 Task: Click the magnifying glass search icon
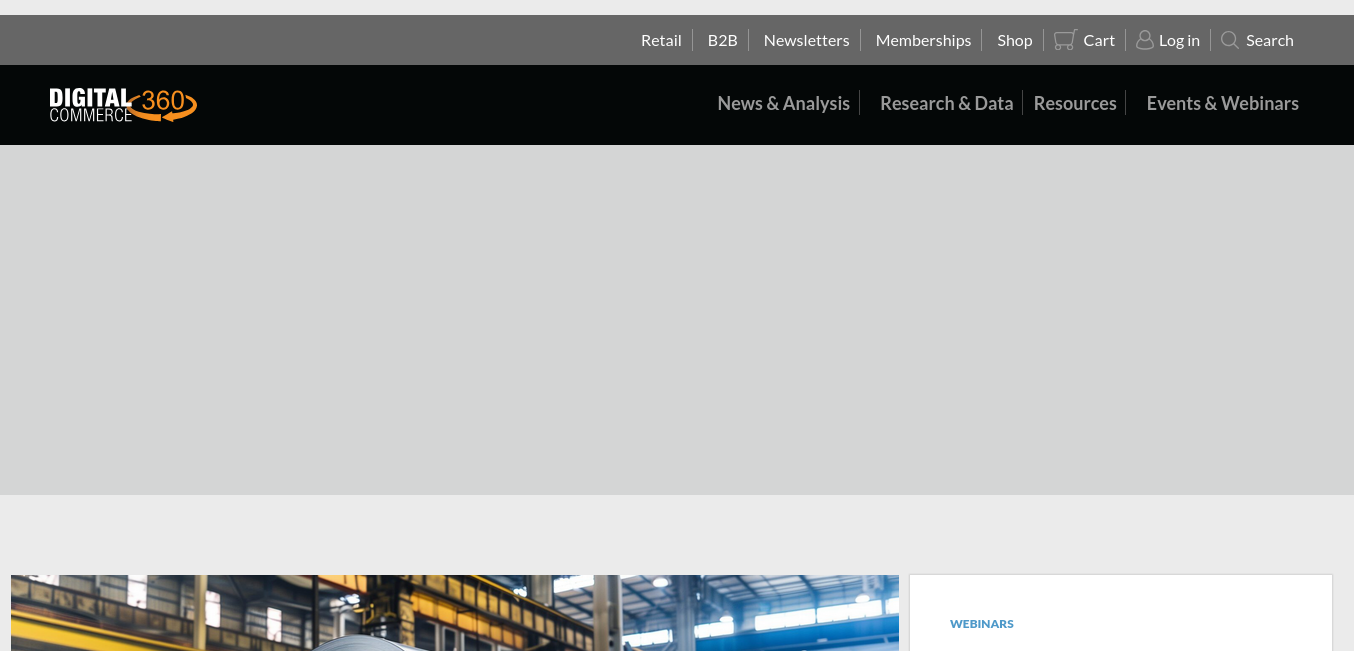tap(1230, 40)
